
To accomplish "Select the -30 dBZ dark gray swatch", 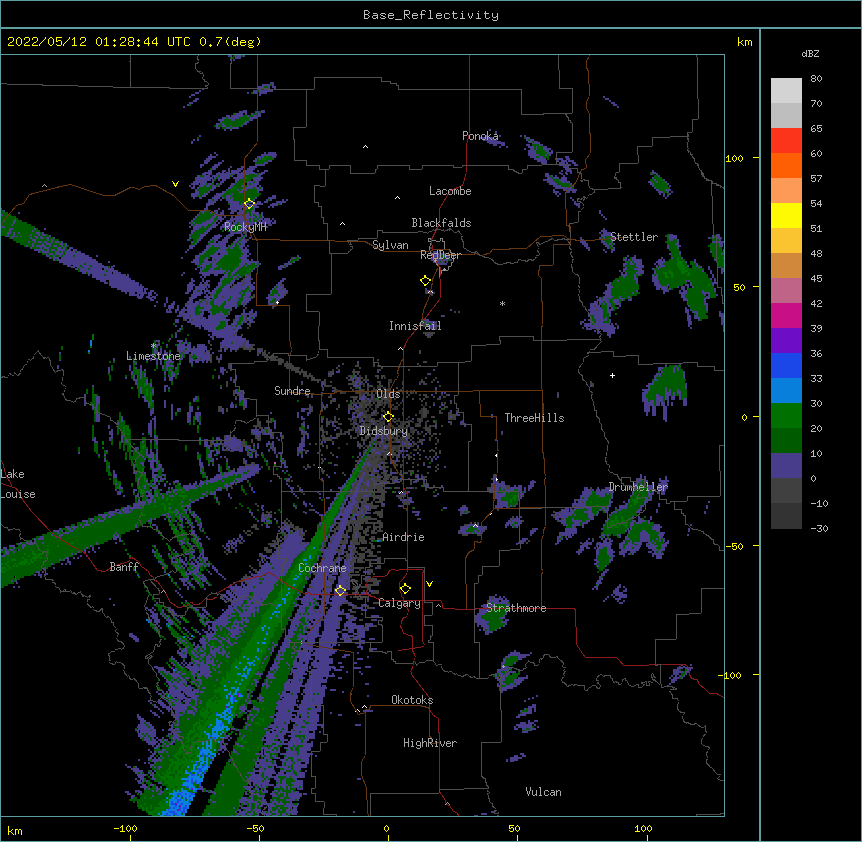I will pyautogui.click(x=786, y=516).
